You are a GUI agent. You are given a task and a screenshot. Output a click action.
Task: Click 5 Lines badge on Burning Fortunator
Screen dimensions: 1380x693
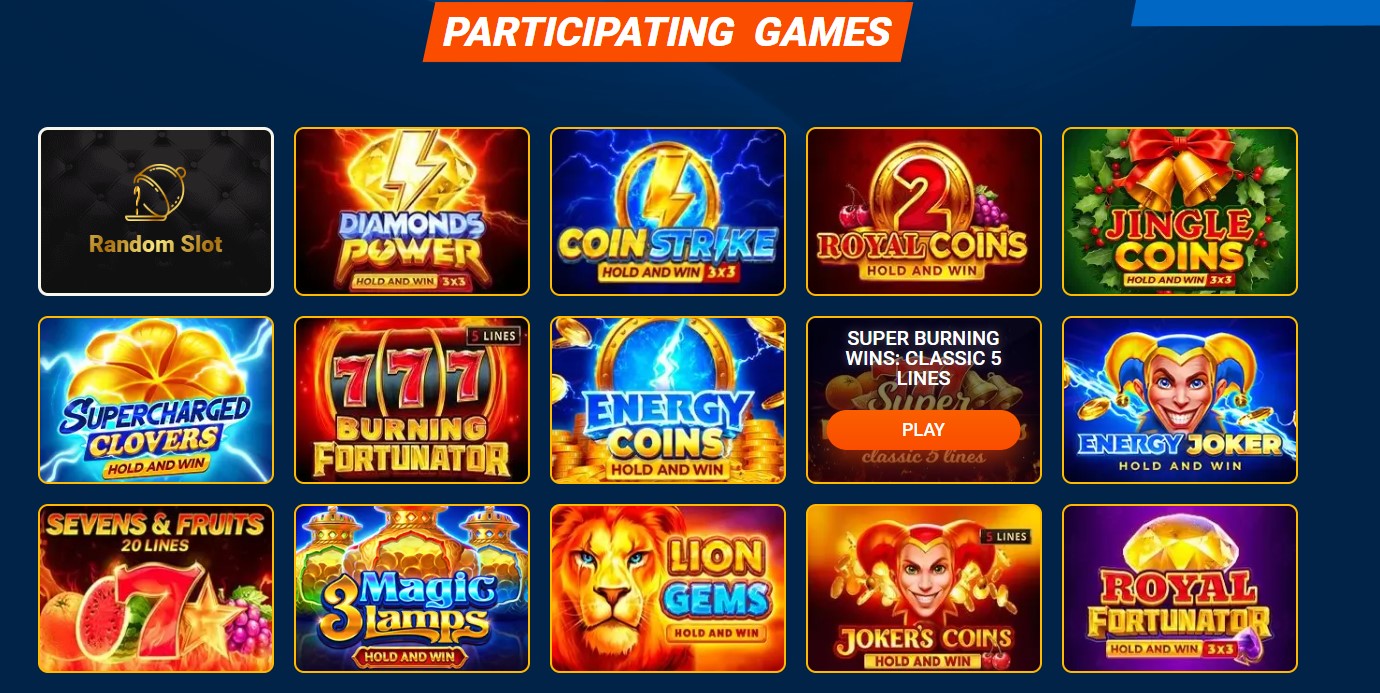(x=495, y=336)
